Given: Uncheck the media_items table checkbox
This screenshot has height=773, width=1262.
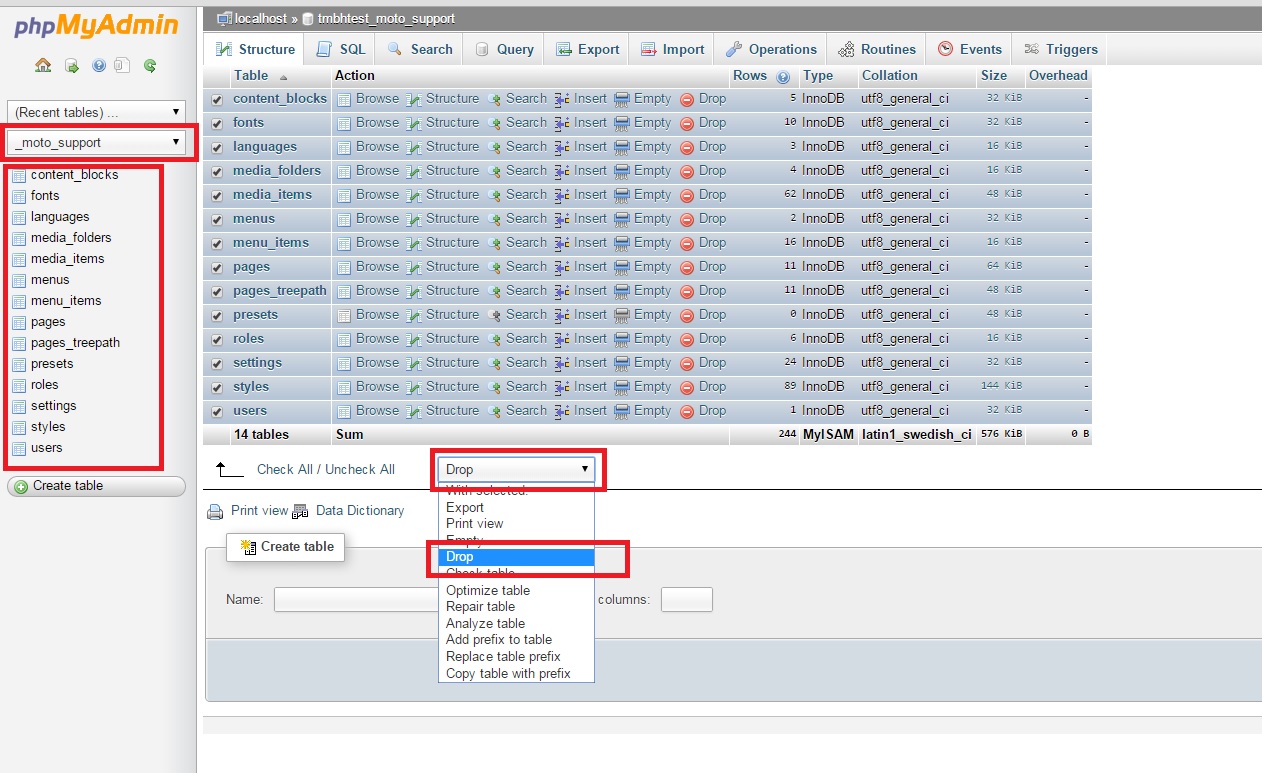Looking at the screenshot, I should [x=217, y=195].
